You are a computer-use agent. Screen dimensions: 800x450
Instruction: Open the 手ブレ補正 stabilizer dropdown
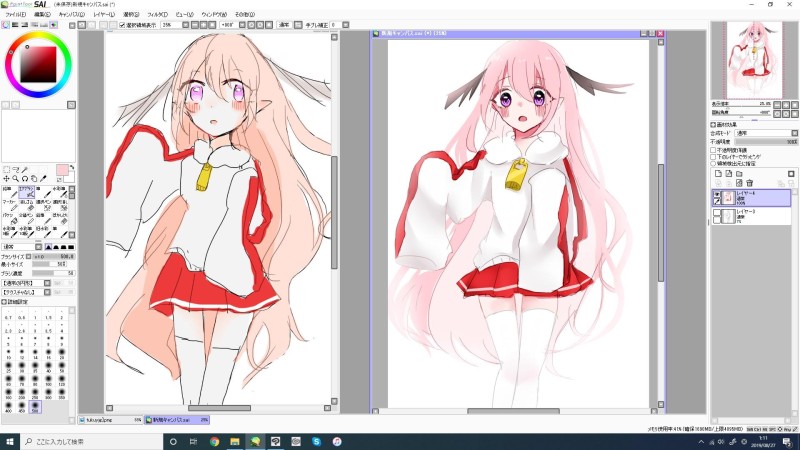[345, 24]
